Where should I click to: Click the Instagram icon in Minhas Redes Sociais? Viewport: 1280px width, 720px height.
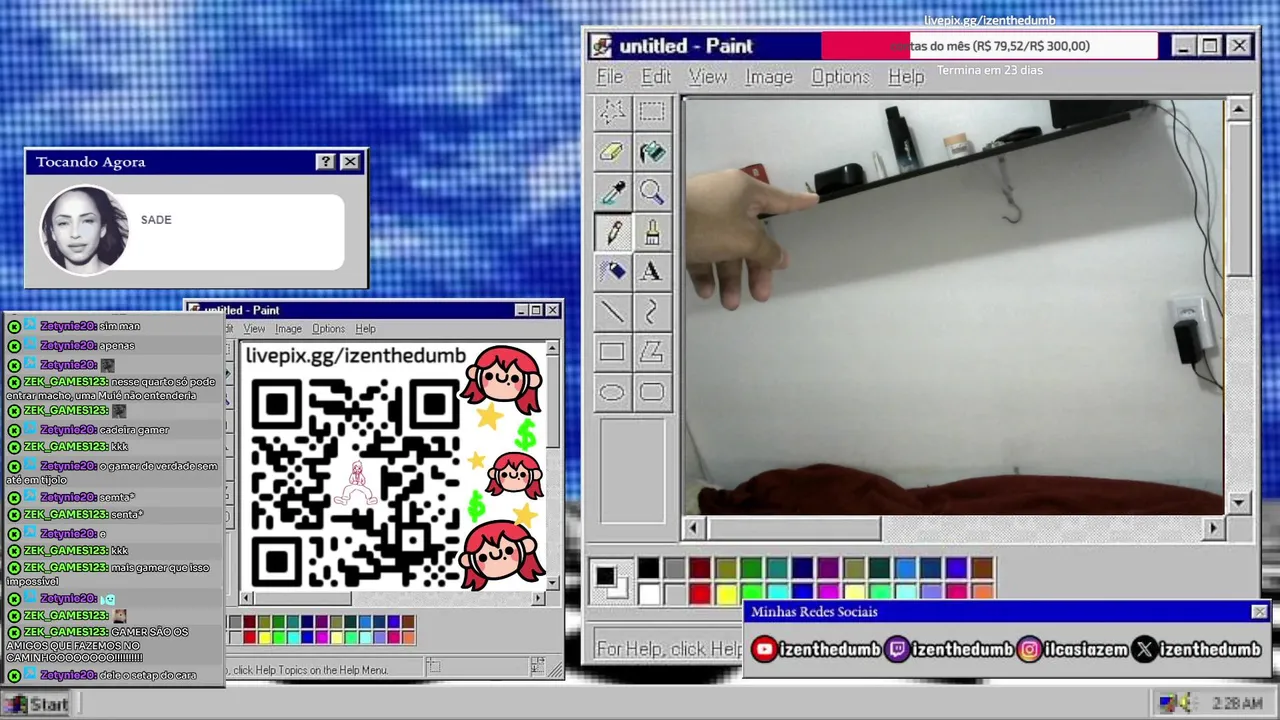click(1029, 649)
